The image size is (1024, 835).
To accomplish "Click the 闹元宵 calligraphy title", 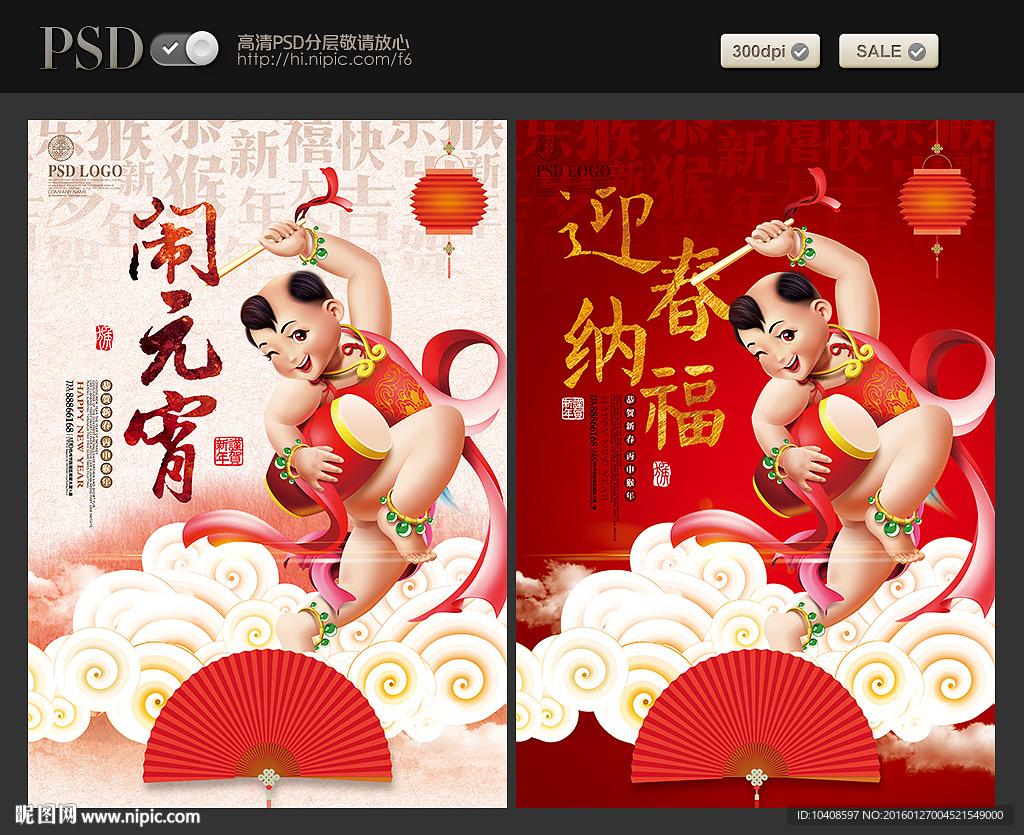I will pyautogui.click(x=174, y=349).
